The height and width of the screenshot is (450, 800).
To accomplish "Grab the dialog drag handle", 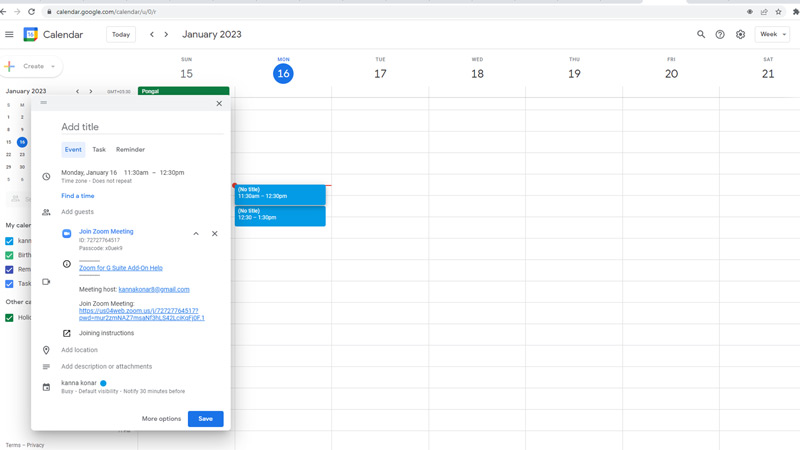I will click(x=44, y=103).
